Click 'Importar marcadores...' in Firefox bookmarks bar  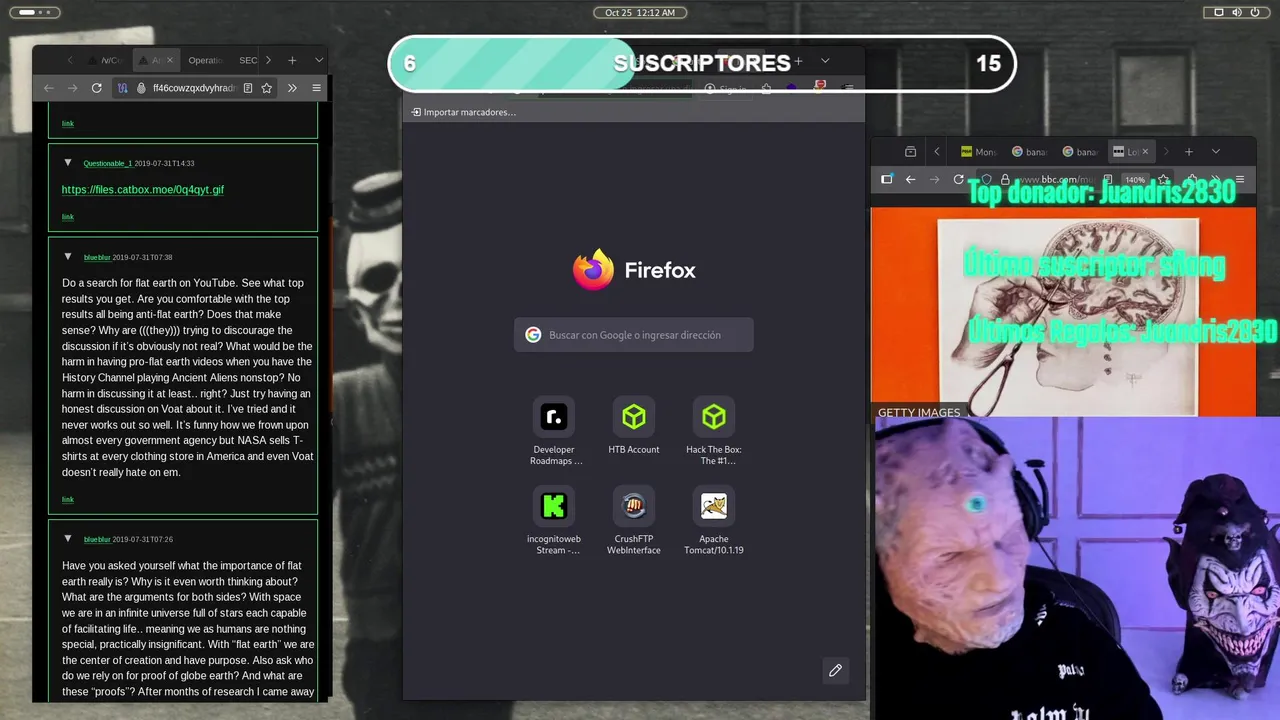[x=464, y=112]
